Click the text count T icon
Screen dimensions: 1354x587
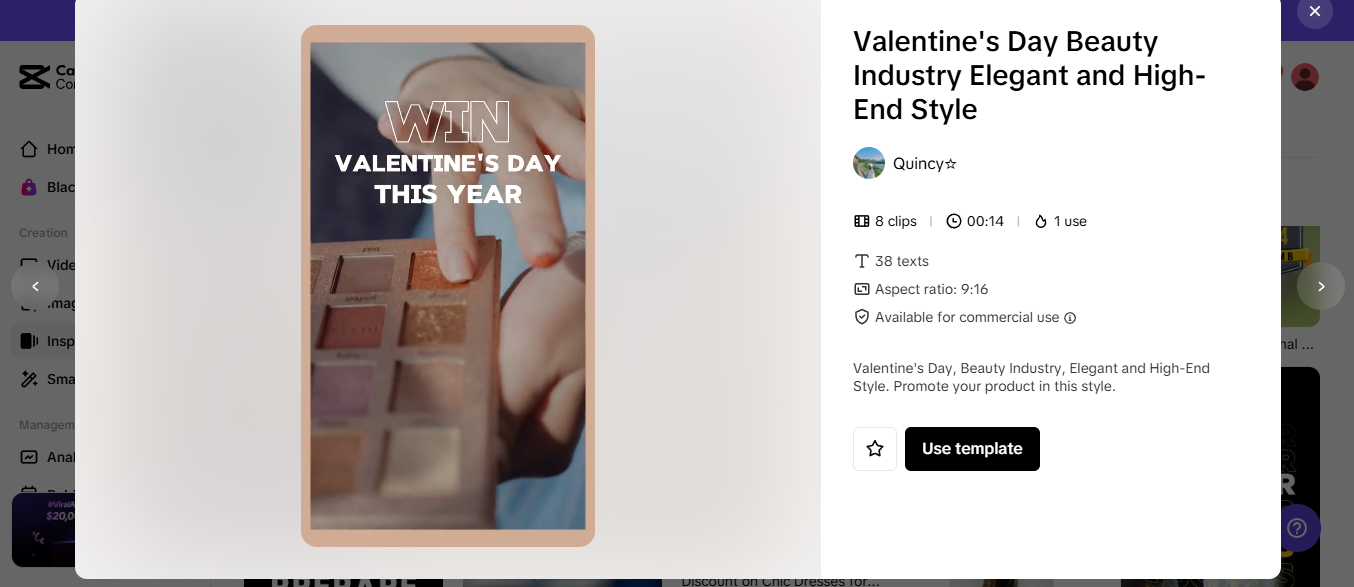point(862,261)
